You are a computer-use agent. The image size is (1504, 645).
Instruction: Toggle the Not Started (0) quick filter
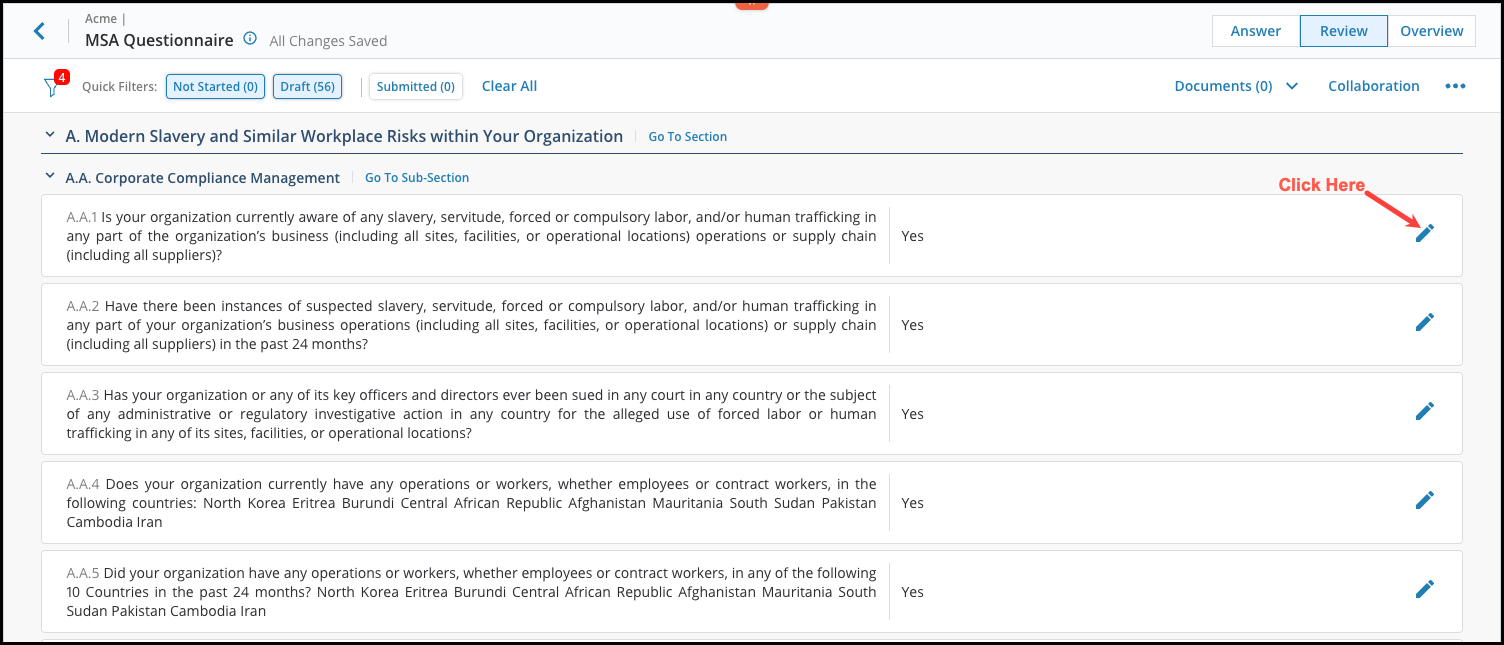click(215, 87)
